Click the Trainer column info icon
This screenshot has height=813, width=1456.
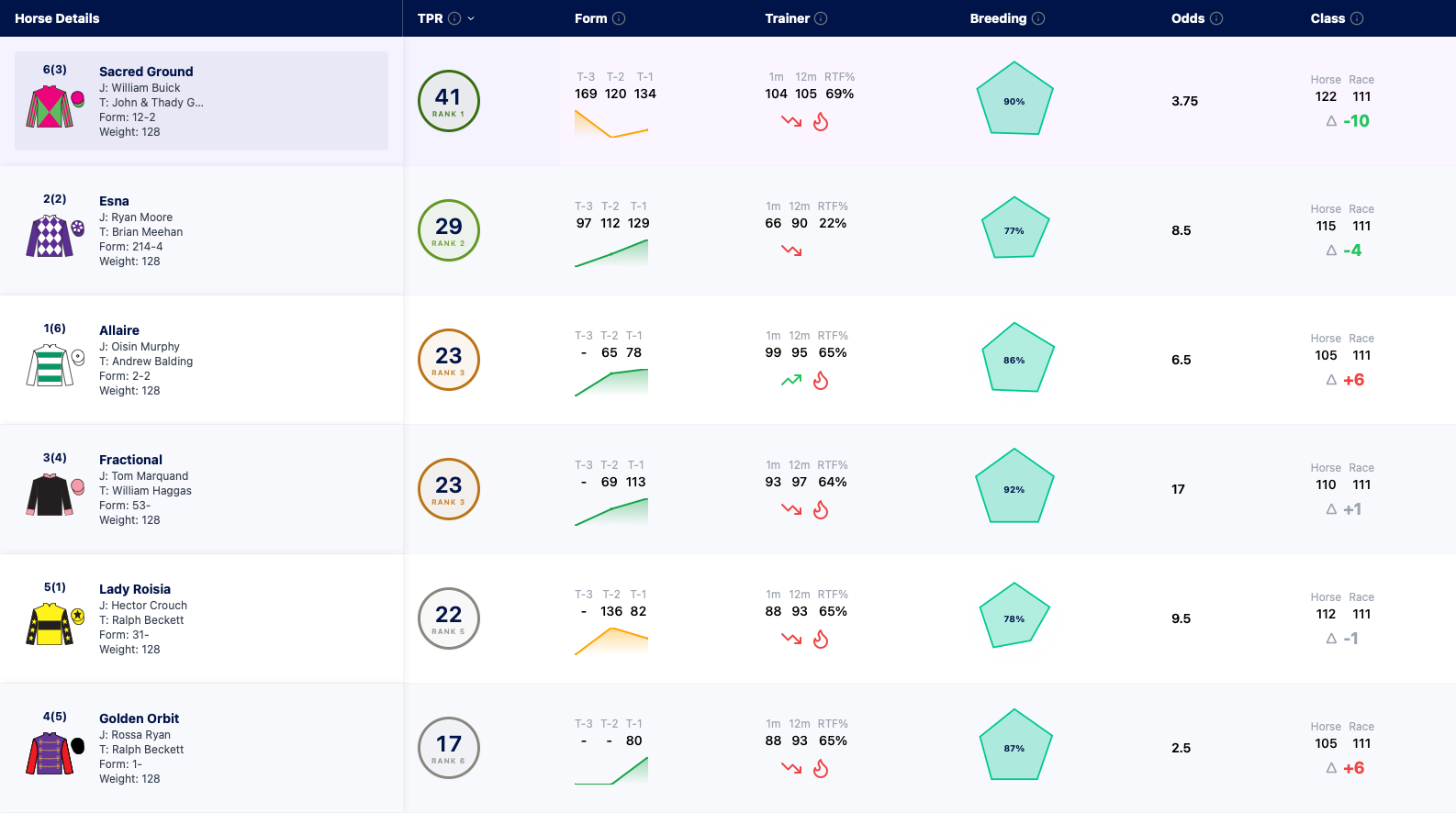pyautogui.click(x=821, y=18)
